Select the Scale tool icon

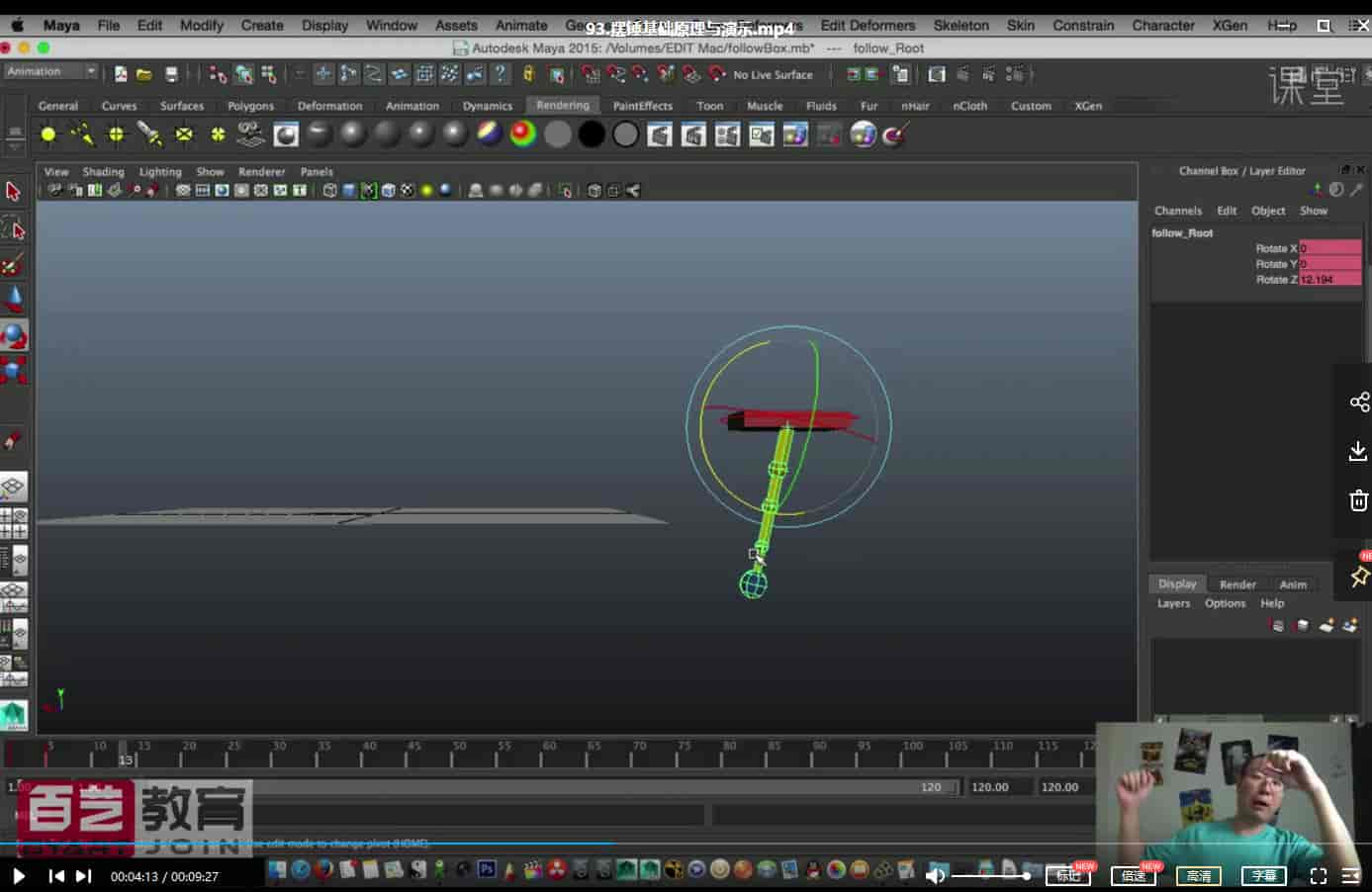coord(14,372)
